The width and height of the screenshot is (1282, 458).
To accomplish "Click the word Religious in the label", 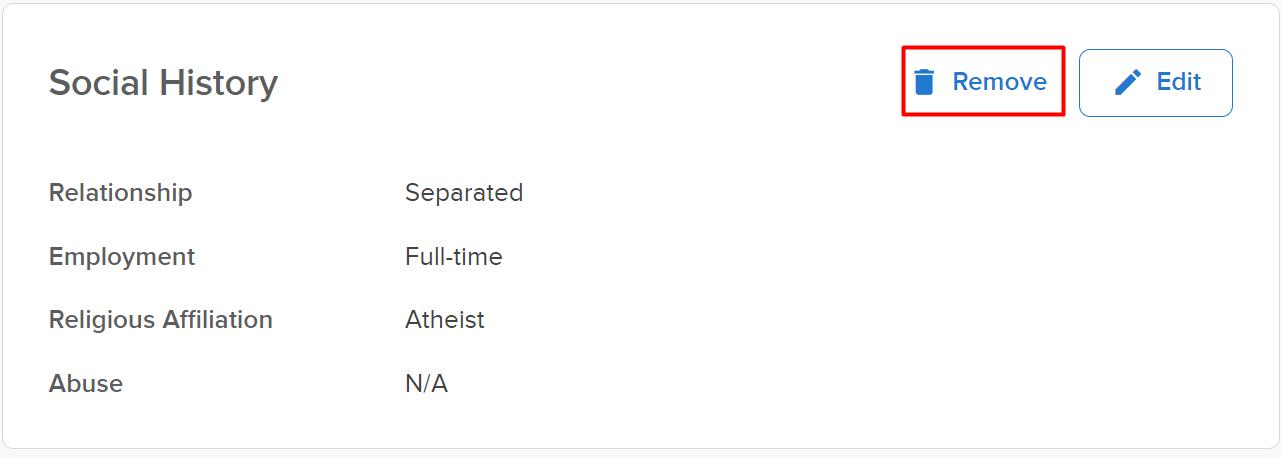I will tap(102, 320).
